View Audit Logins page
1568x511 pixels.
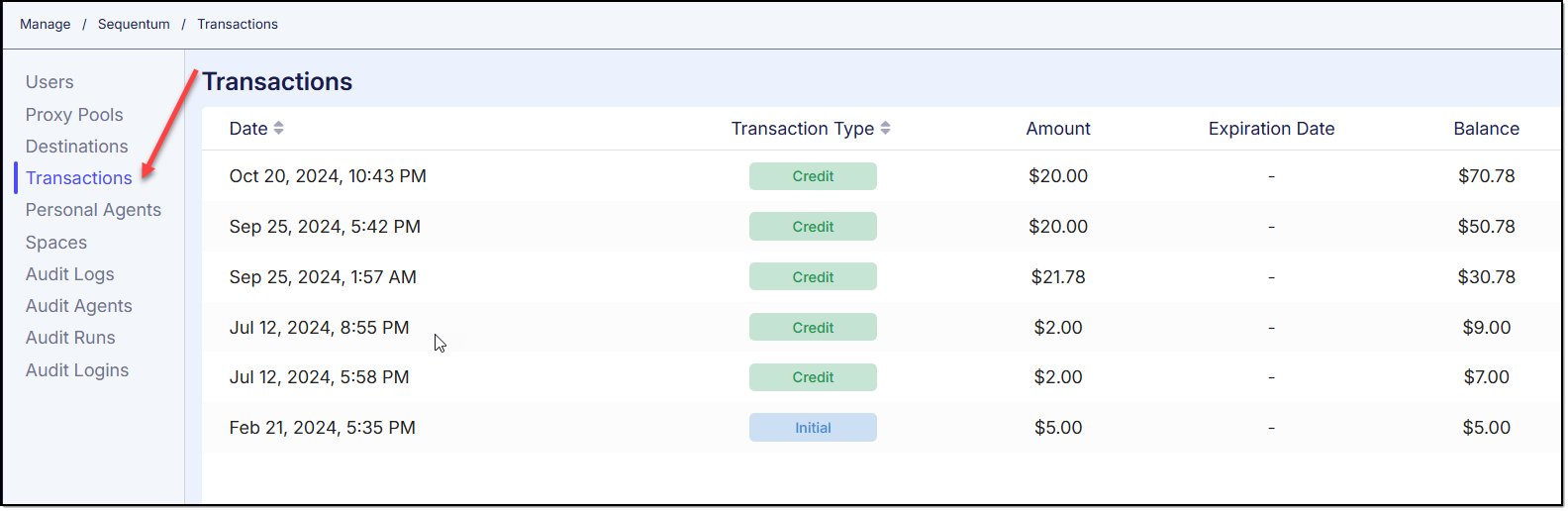pyautogui.click(x=77, y=370)
